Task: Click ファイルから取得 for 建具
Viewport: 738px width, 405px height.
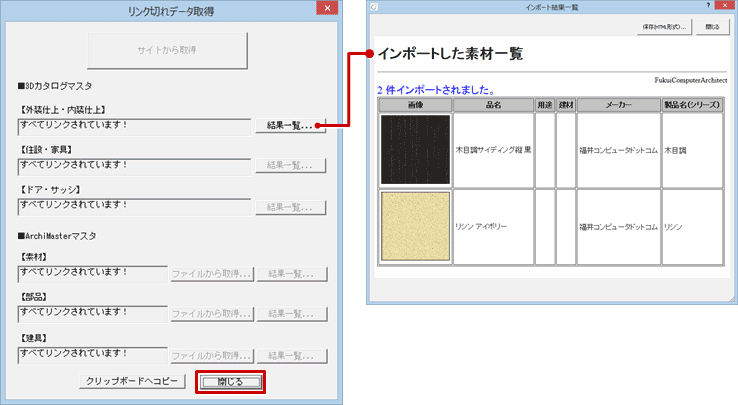Action: [211, 356]
